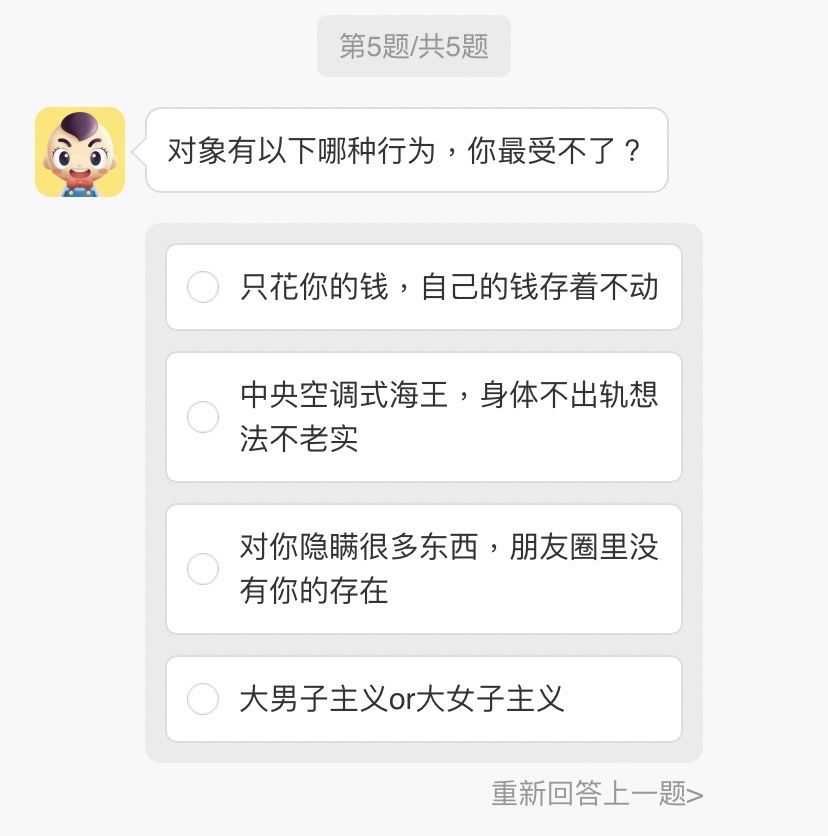
Task: Tap the question bubble 对象有以下哪种行为
Action: pos(406,151)
